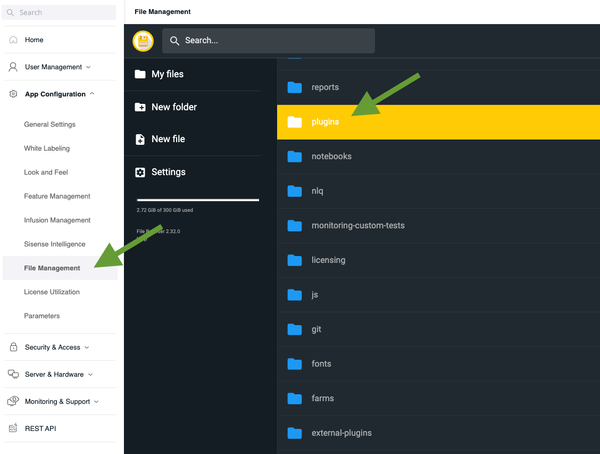Open Infusion Management

[57, 220]
